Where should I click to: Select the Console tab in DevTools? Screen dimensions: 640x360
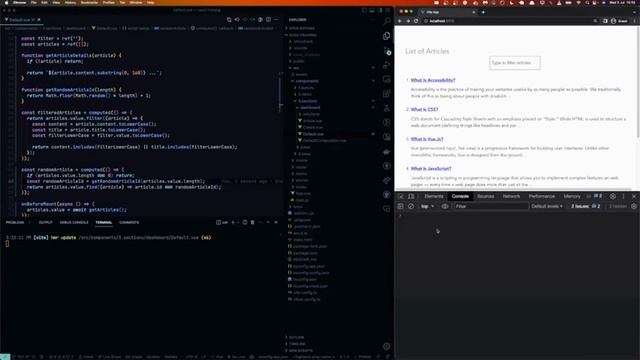click(460, 196)
